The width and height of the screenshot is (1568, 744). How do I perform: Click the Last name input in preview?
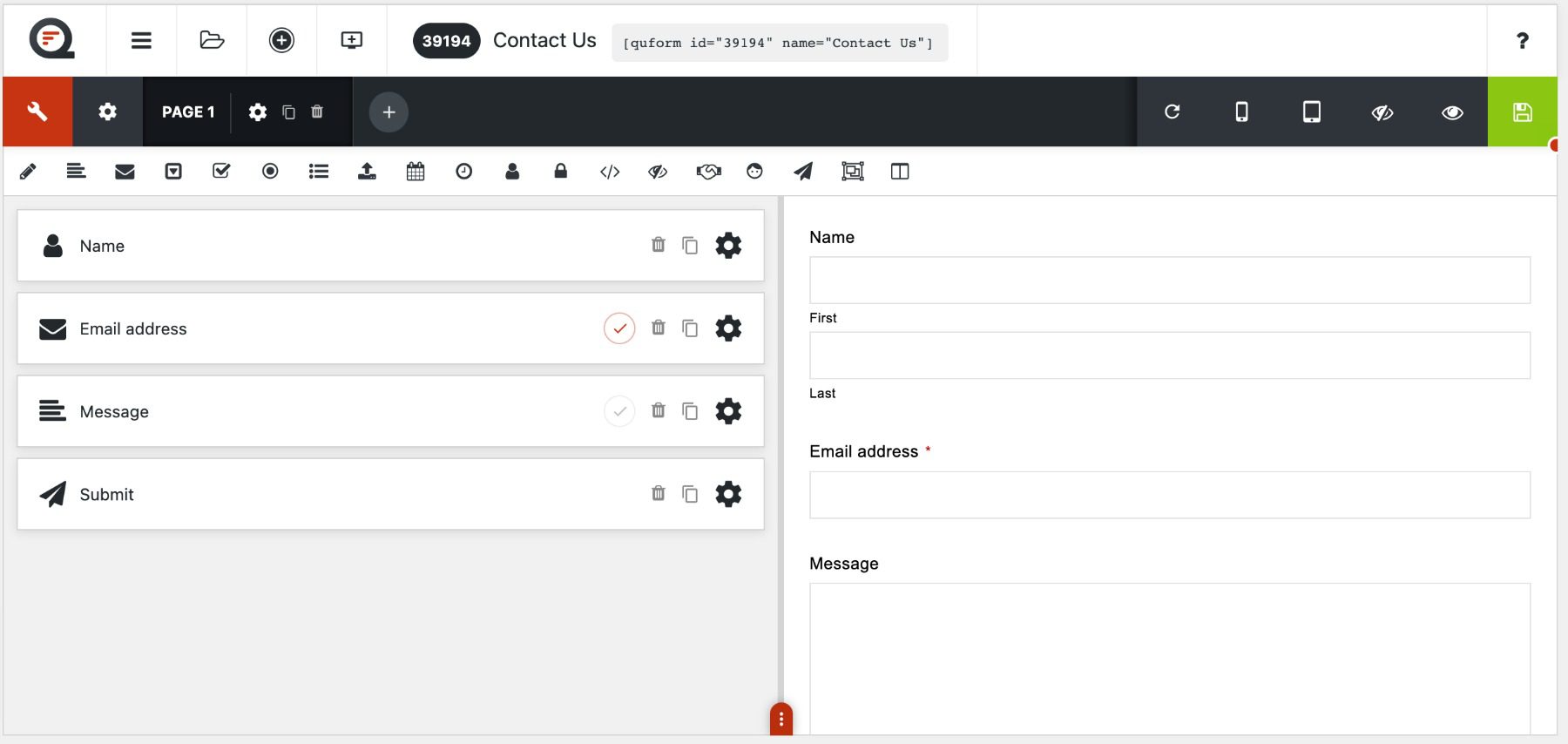coord(1170,355)
